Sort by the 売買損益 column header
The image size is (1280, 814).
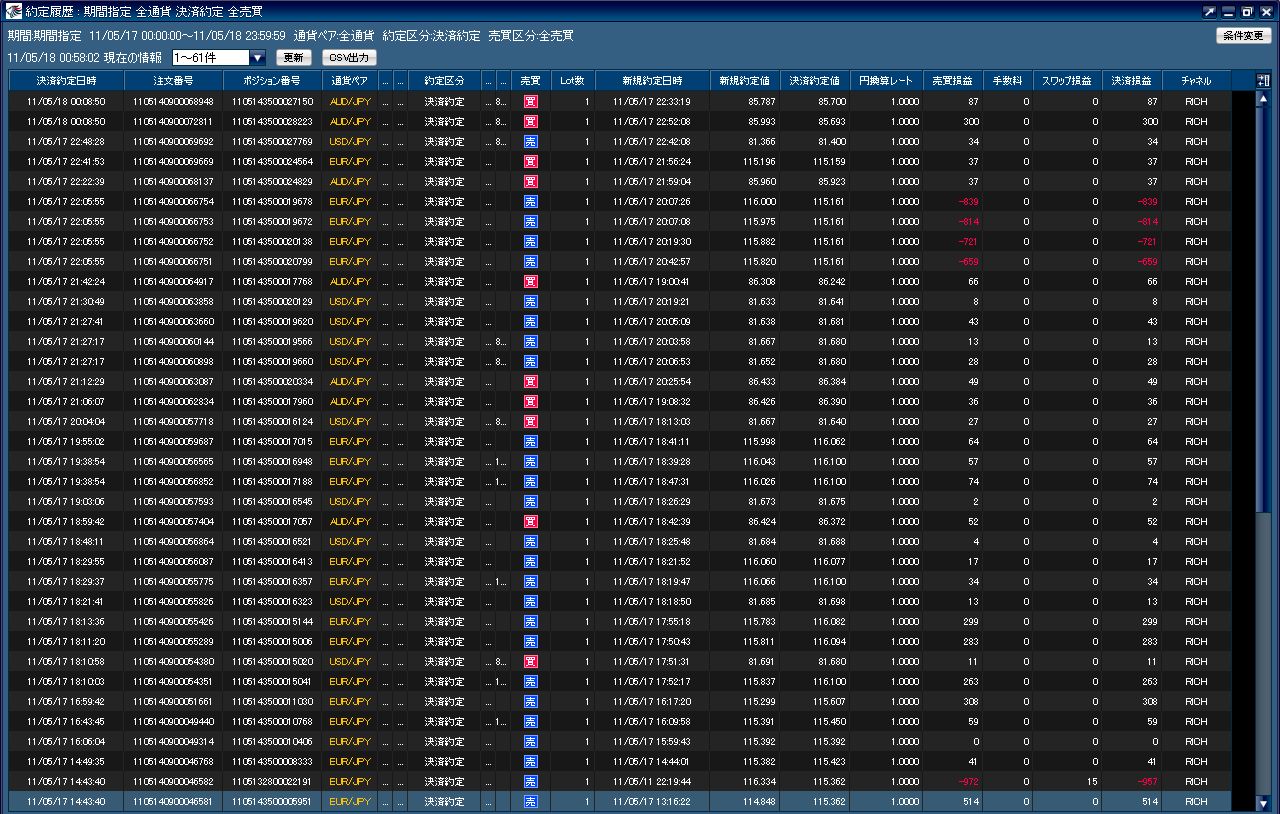952,81
